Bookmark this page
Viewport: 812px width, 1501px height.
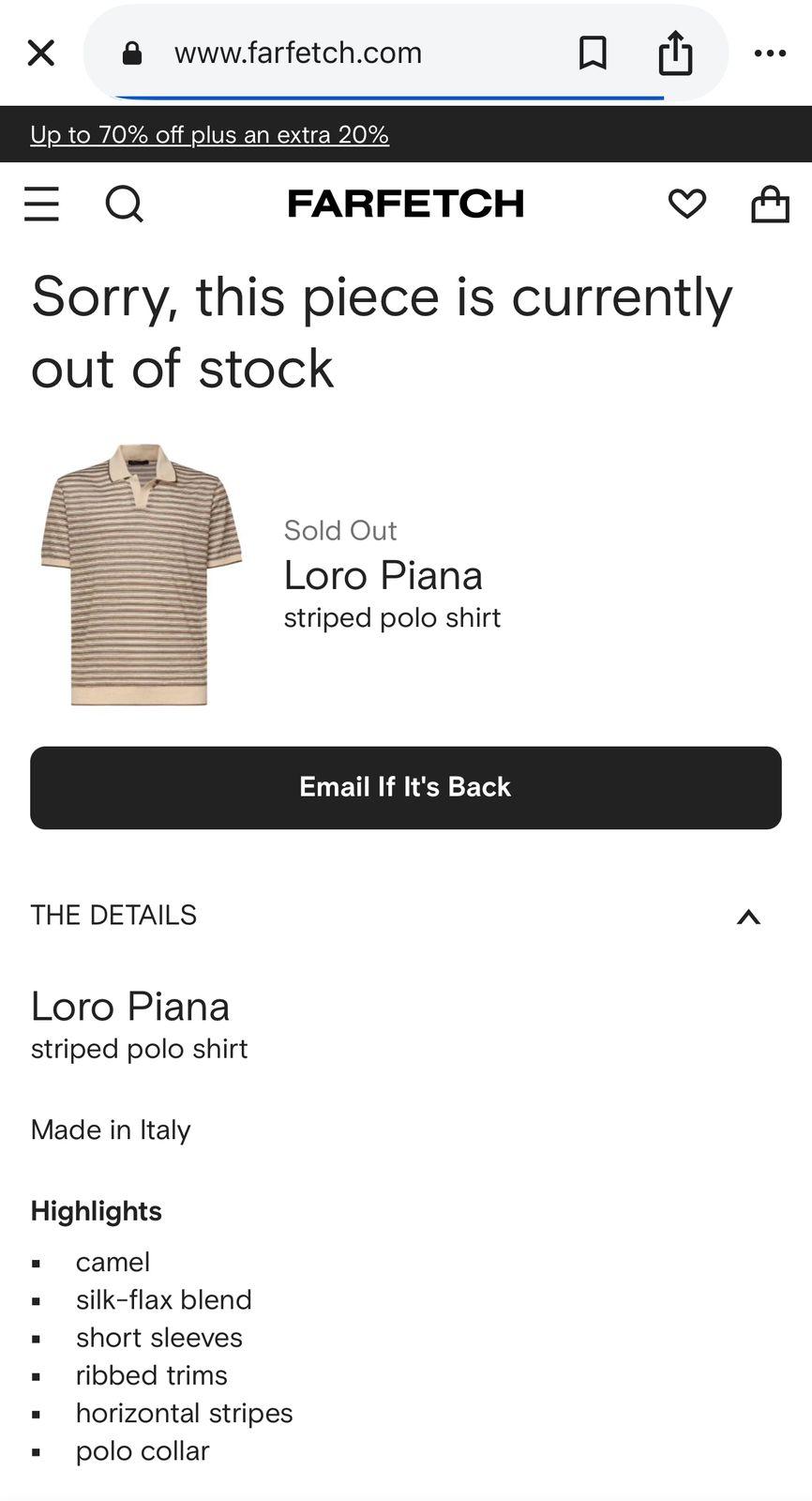(593, 53)
